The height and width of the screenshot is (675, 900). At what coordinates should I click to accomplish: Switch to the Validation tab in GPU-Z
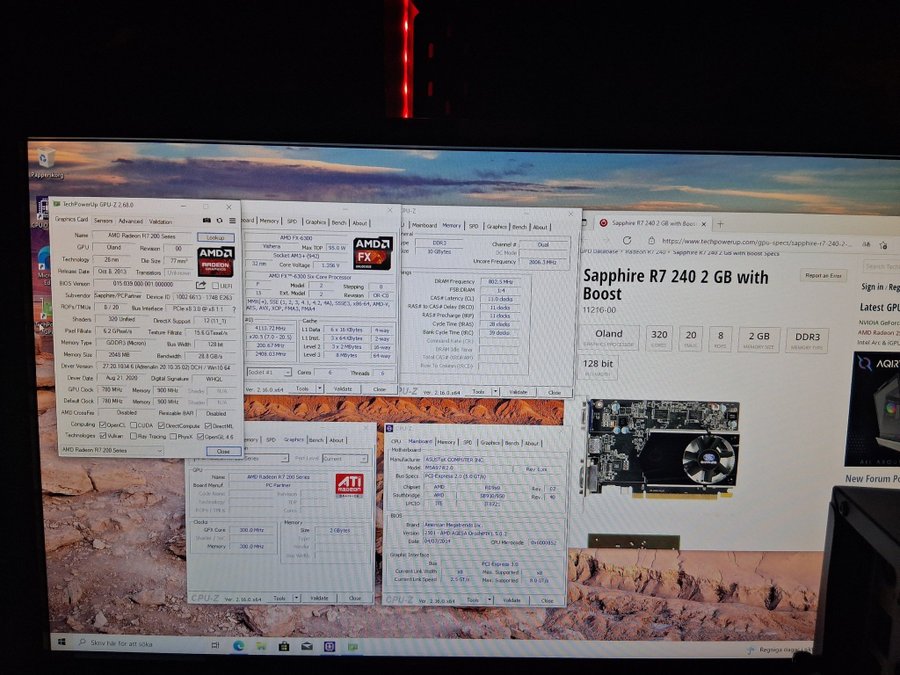pos(160,222)
